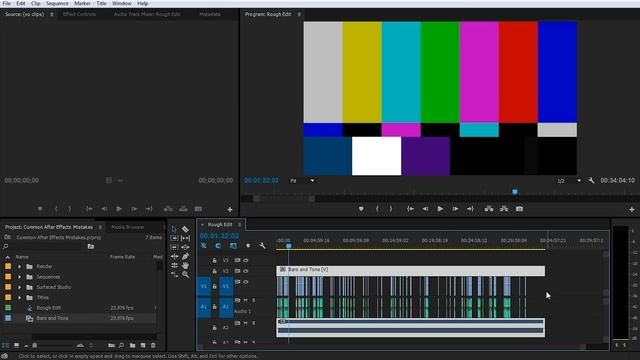The width and height of the screenshot is (640, 360).
Task: Select the Razor tool
Action: (185, 229)
